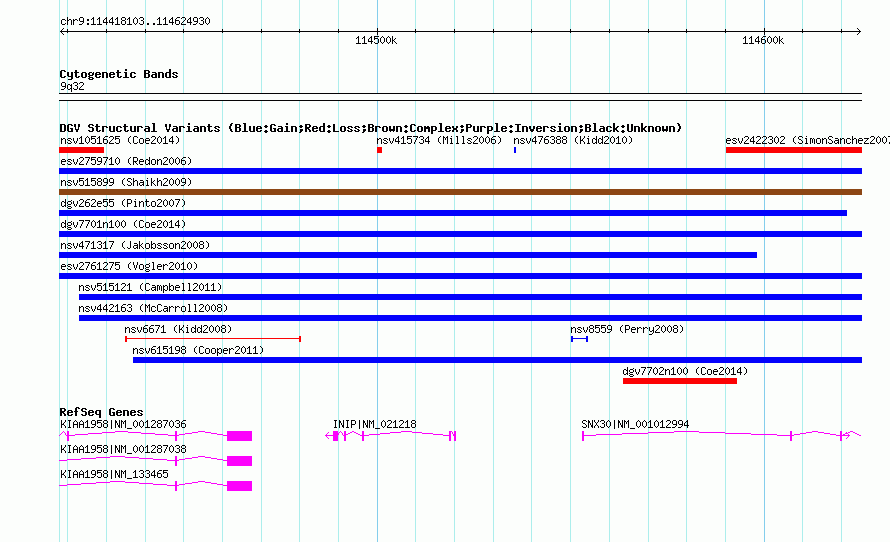
Task: Click the right arrow end of the ruler
Action: pos(859,31)
